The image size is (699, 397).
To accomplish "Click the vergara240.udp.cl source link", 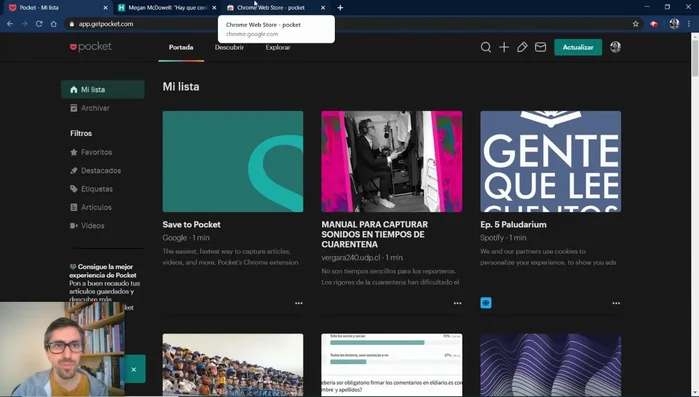I will click(x=351, y=258).
